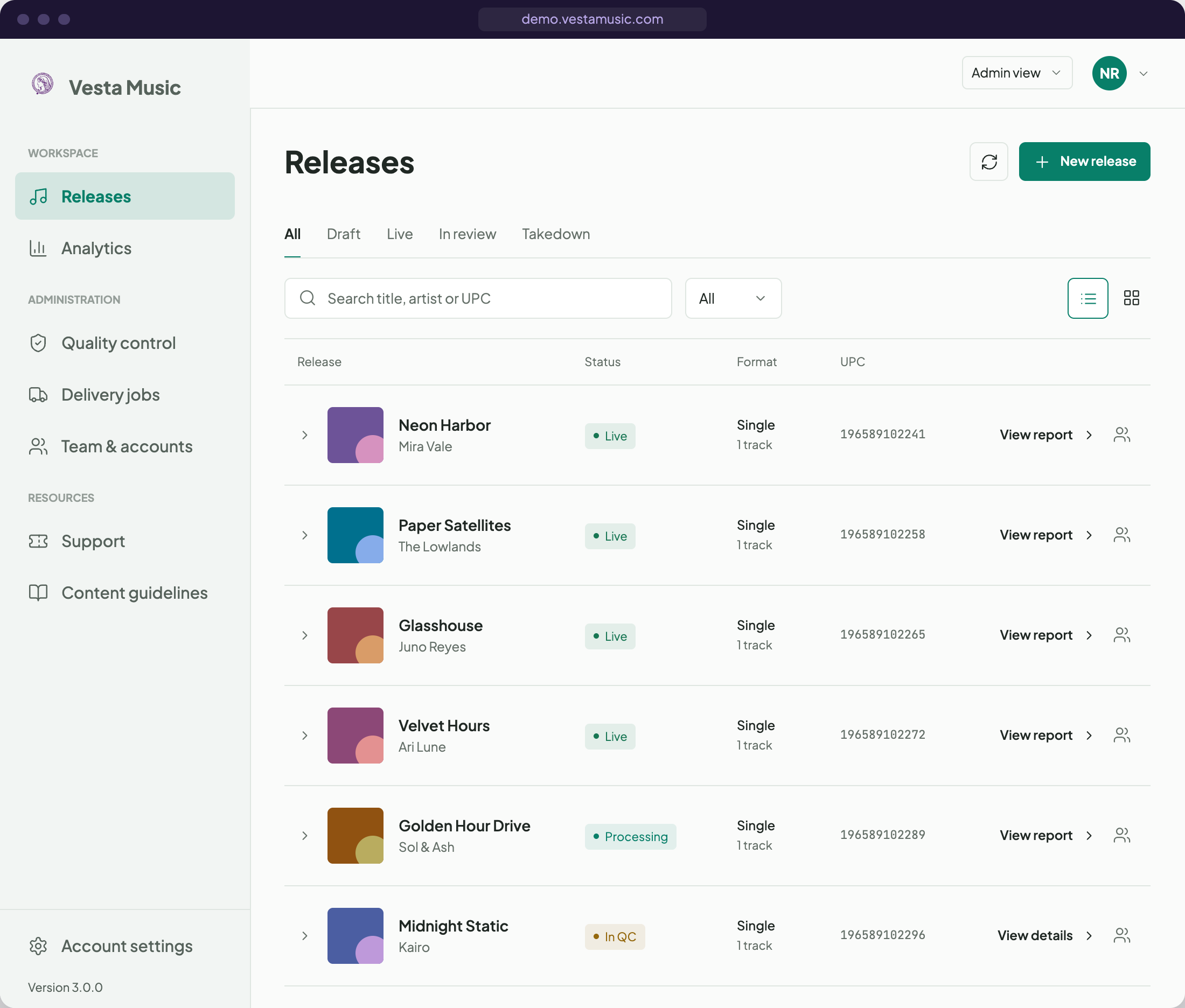This screenshot has width=1185, height=1008.
Task: Open collaborators icon for Velvet Hours
Action: (x=1121, y=735)
